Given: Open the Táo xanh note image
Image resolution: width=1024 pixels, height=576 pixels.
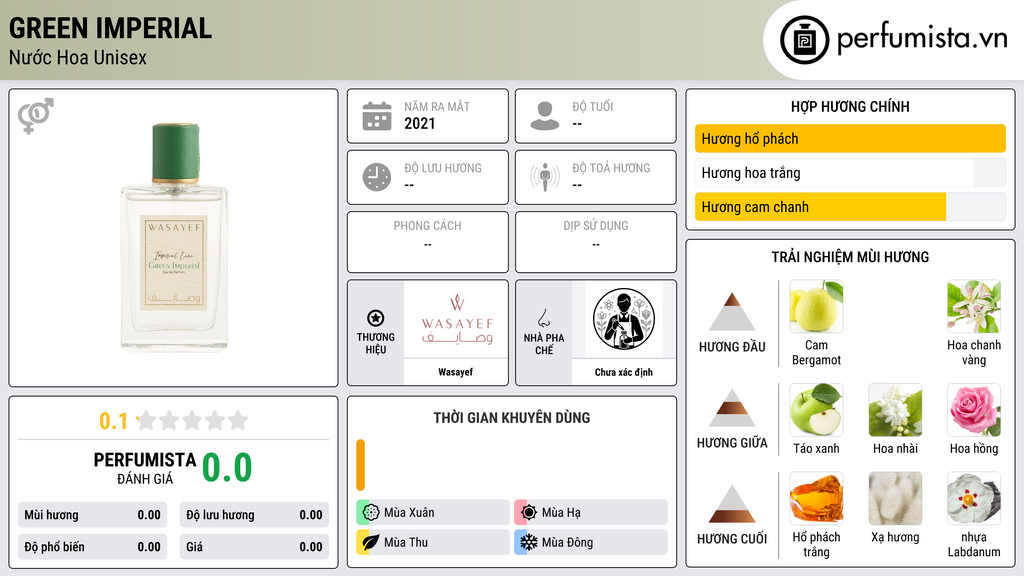Looking at the screenshot, I should point(816,409).
